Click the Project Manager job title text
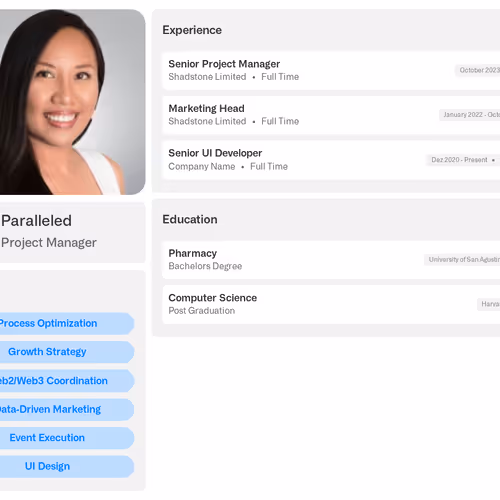 (x=49, y=243)
